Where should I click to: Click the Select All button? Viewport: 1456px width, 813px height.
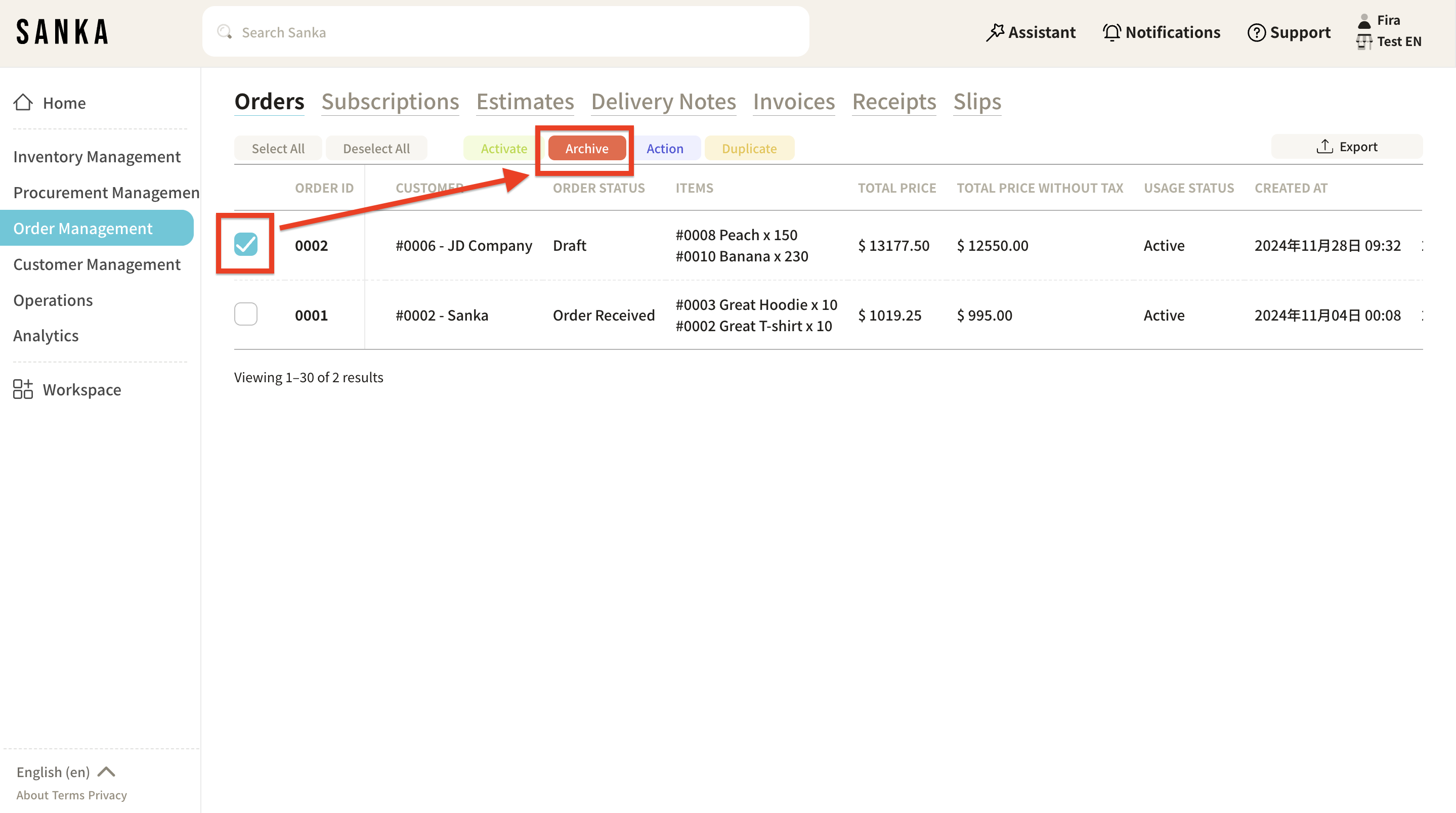coord(278,148)
